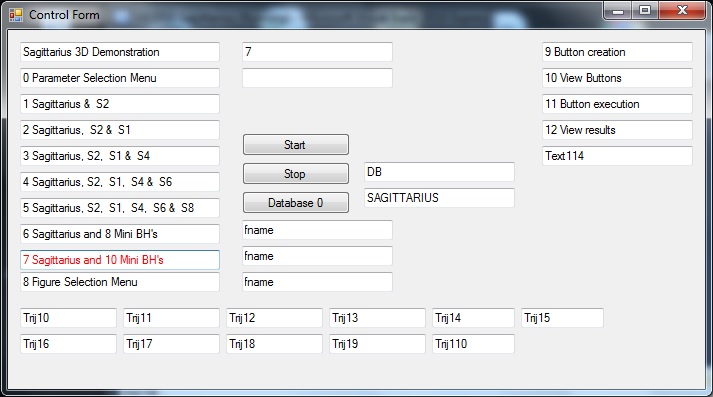Select 0 Parameter Selection Menu entry
Screen dimensions: 713x397
click(120, 78)
